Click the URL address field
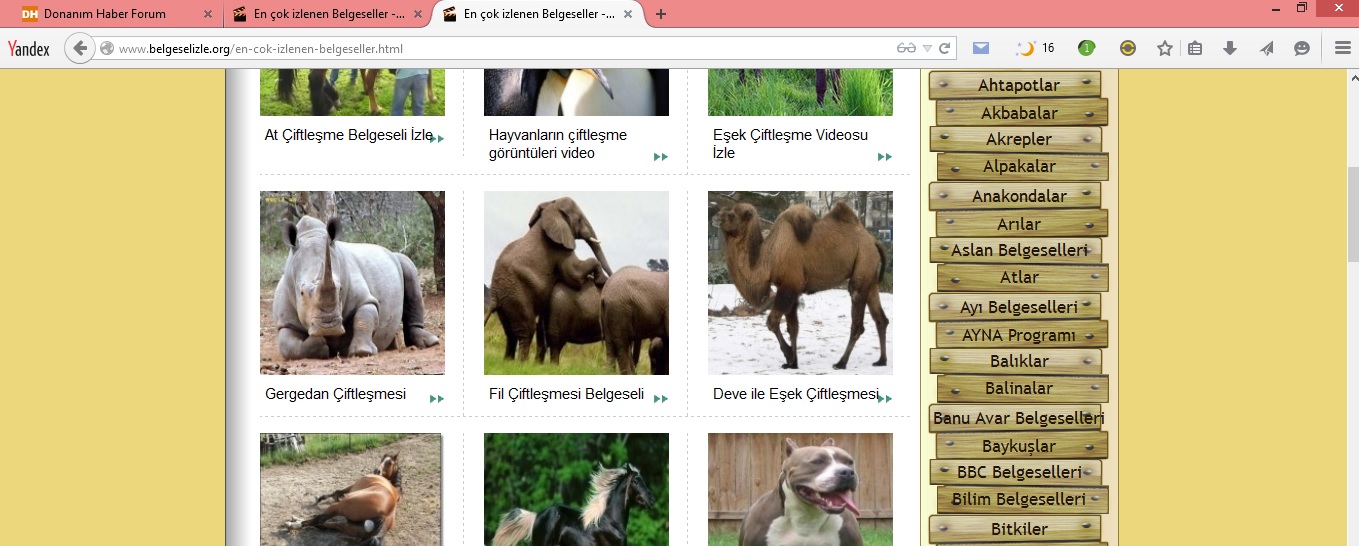Screen dimensions: 1359x546 [500, 48]
